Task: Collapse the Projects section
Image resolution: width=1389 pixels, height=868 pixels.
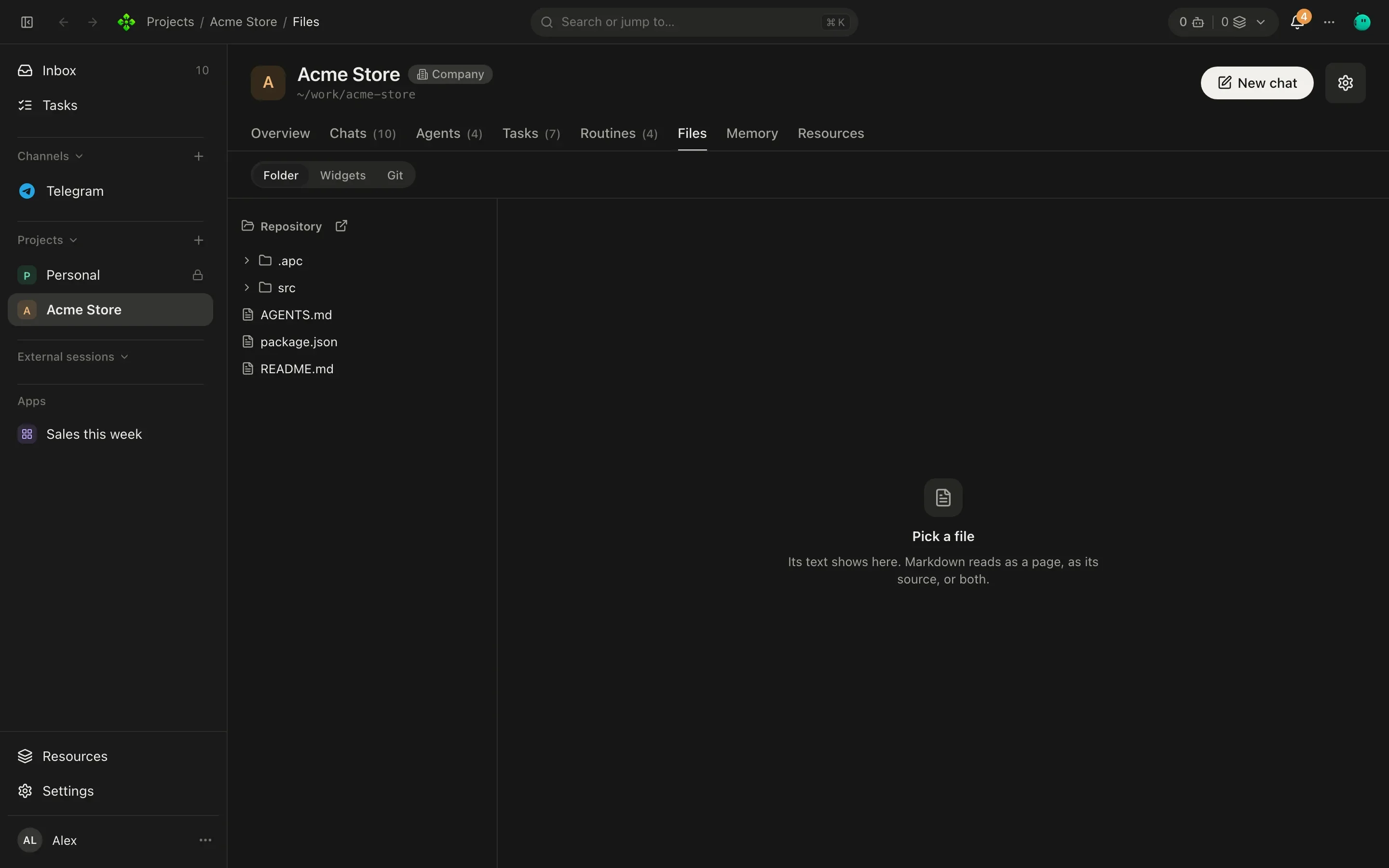Action: [48, 240]
